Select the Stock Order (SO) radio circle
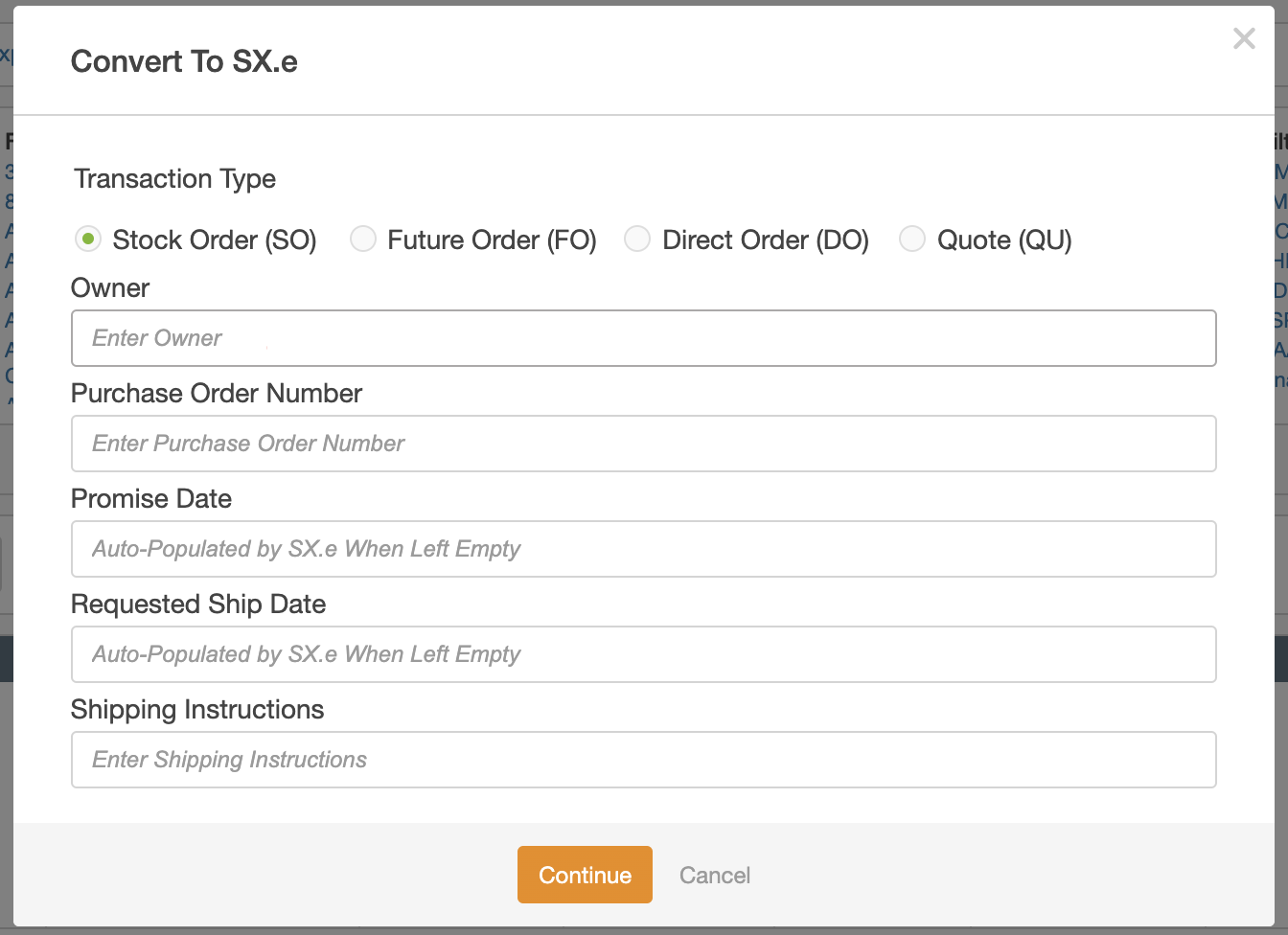This screenshot has width=1288, height=935. tap(88, 239)
